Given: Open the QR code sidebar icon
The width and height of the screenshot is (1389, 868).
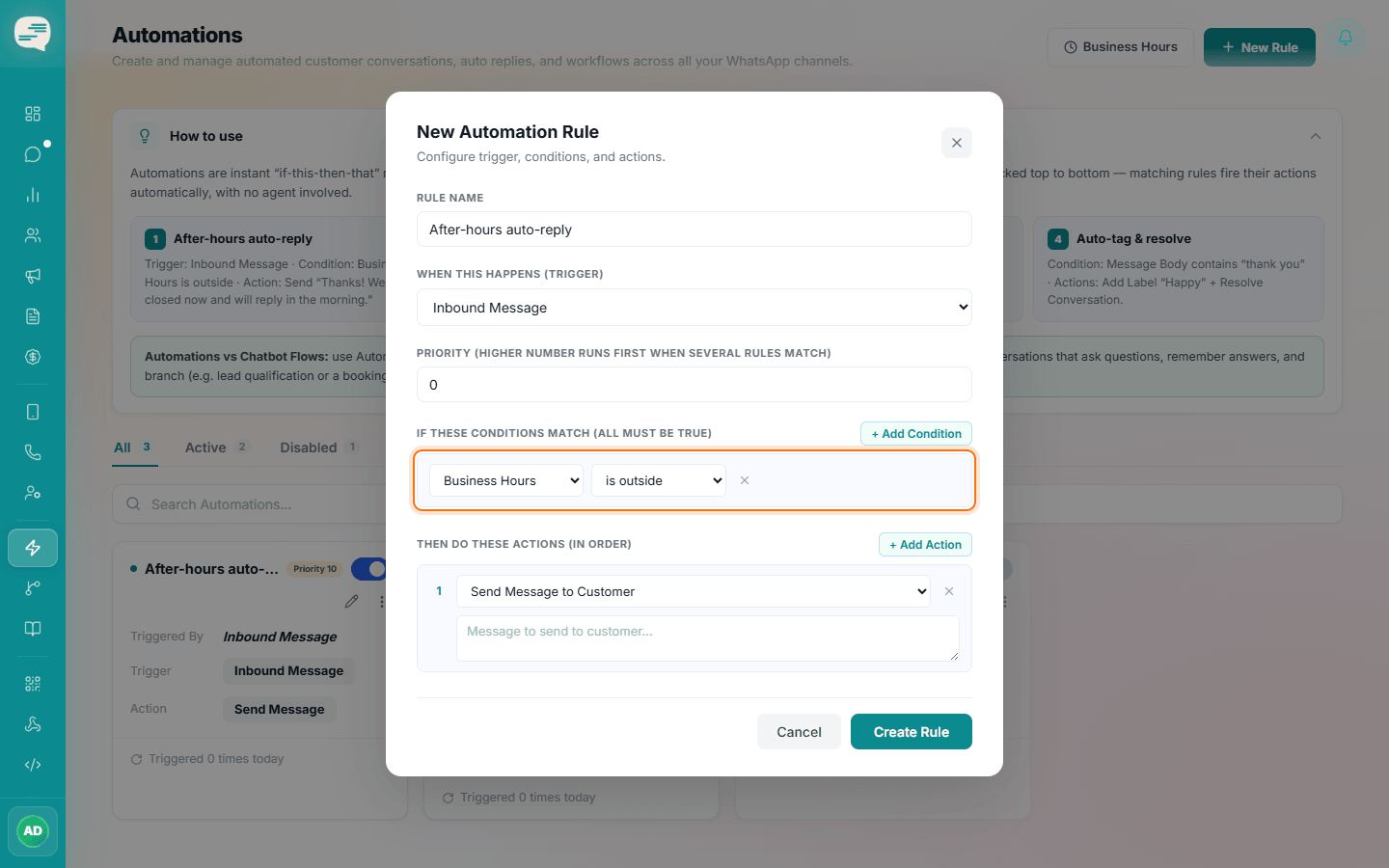Looking at the screenshot, I should [33, 684].
